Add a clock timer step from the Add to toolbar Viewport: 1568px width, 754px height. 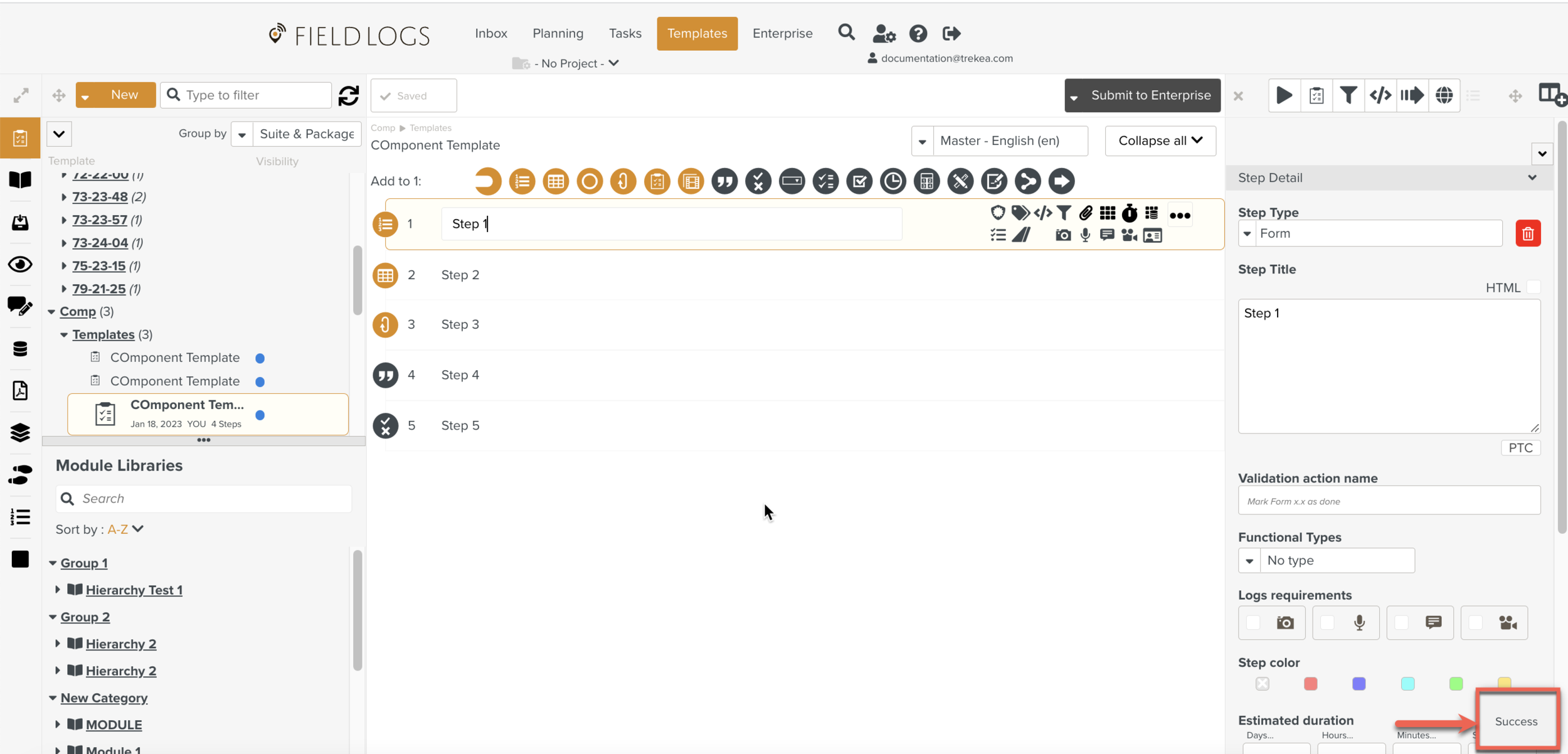pos(893,181)
